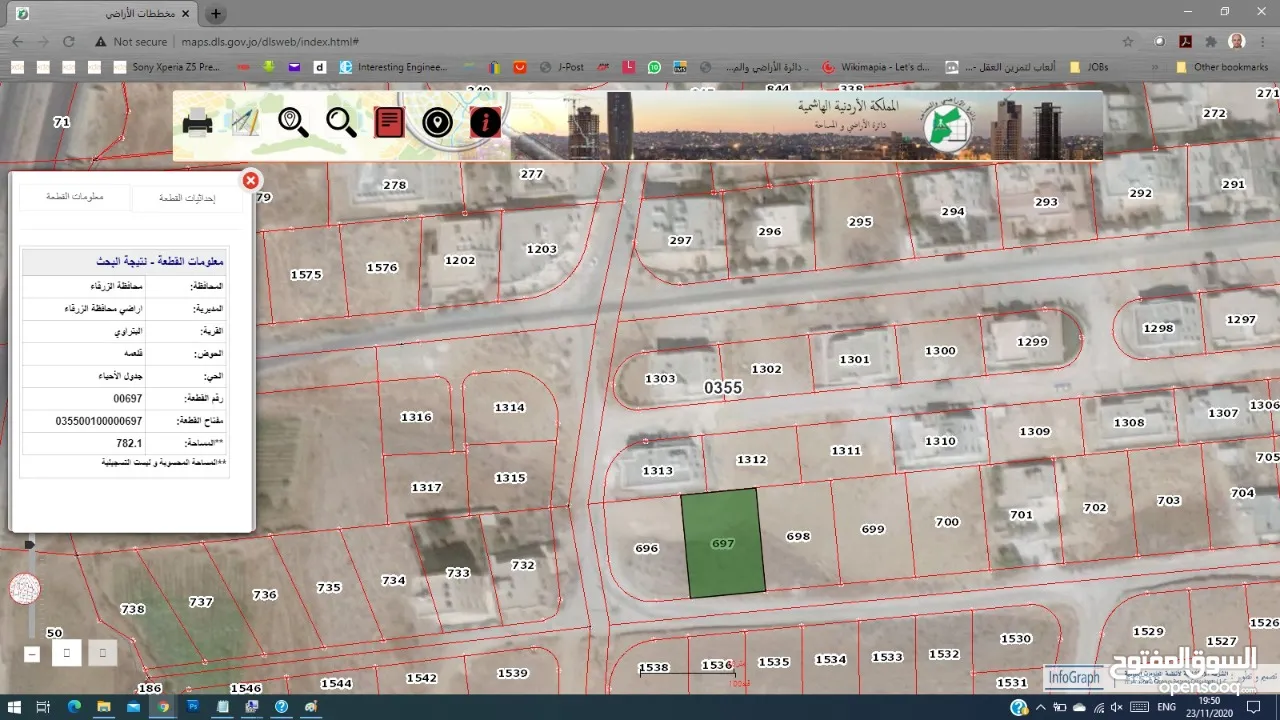1280x720 pixels.
Task: Click the InfoGraph logo link
Action: pos(1073,677)
